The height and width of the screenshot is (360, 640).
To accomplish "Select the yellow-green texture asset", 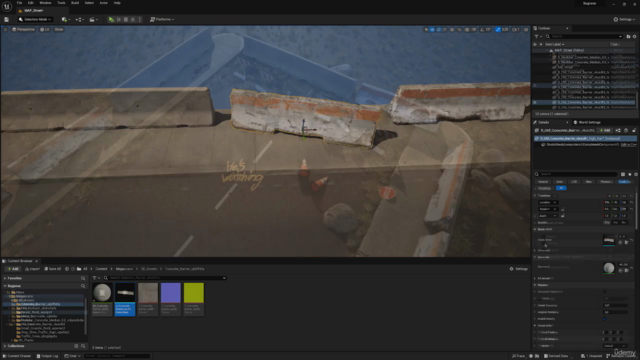I will click(x=193, y=299).
